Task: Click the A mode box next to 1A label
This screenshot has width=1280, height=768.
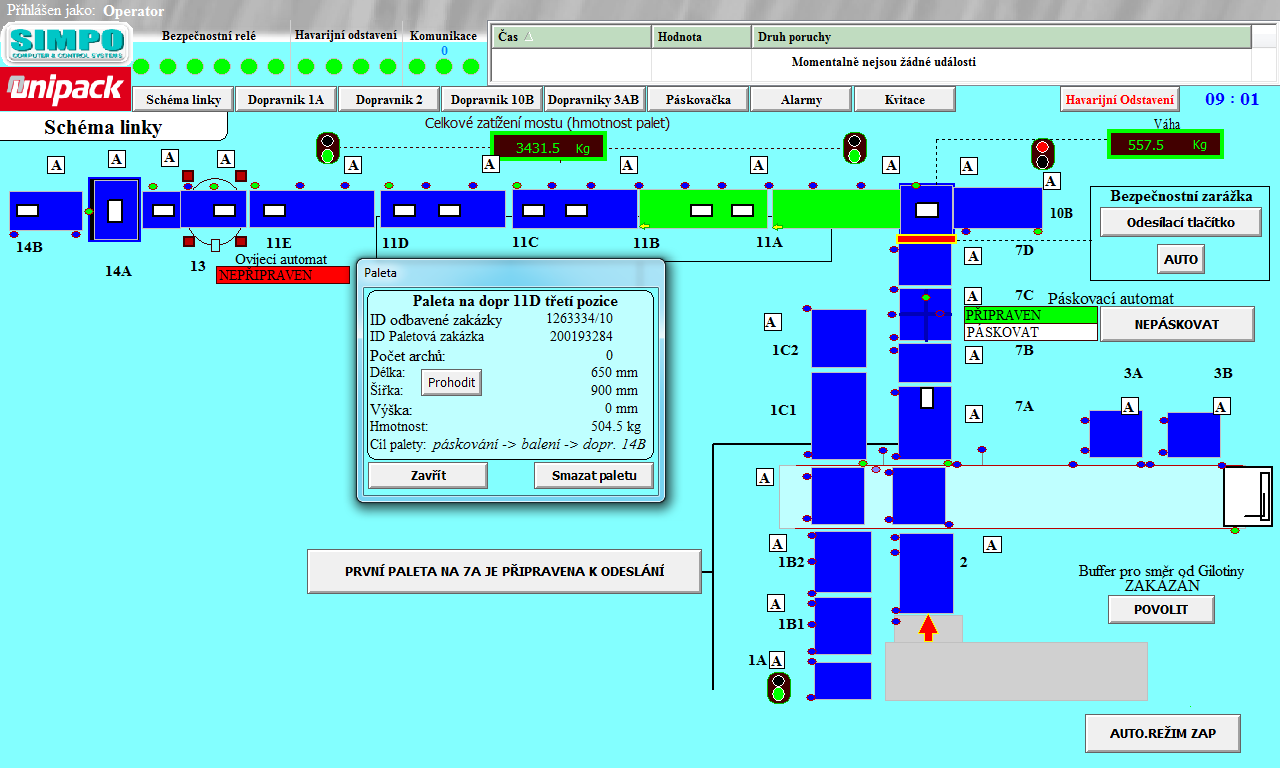Action: (x=777, y=660)
